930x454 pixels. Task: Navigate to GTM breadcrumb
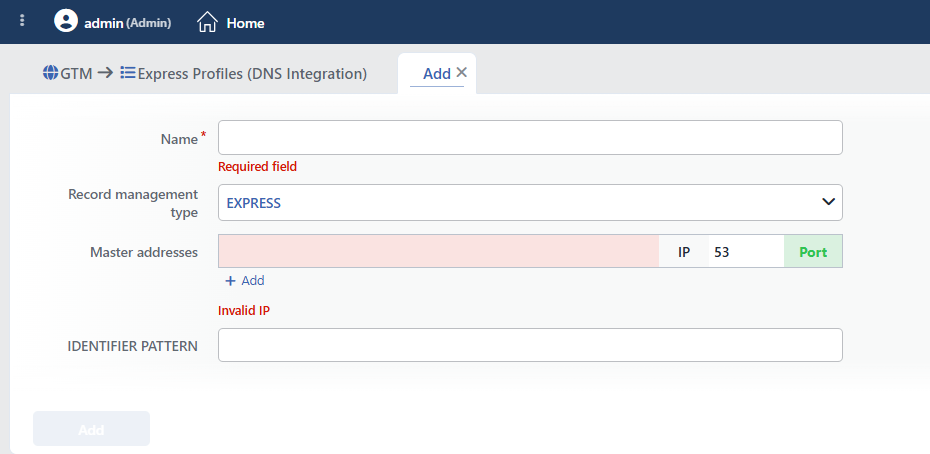77,74
